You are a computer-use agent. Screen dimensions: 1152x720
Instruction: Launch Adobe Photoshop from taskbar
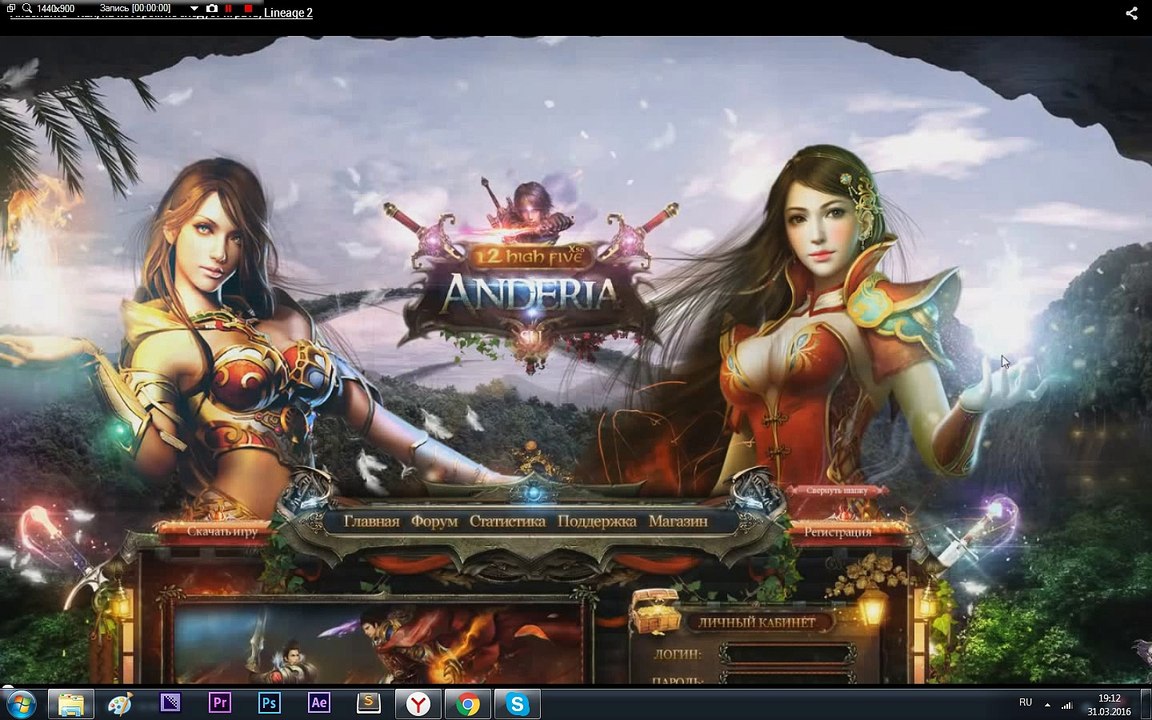click(x=269, y=704)
